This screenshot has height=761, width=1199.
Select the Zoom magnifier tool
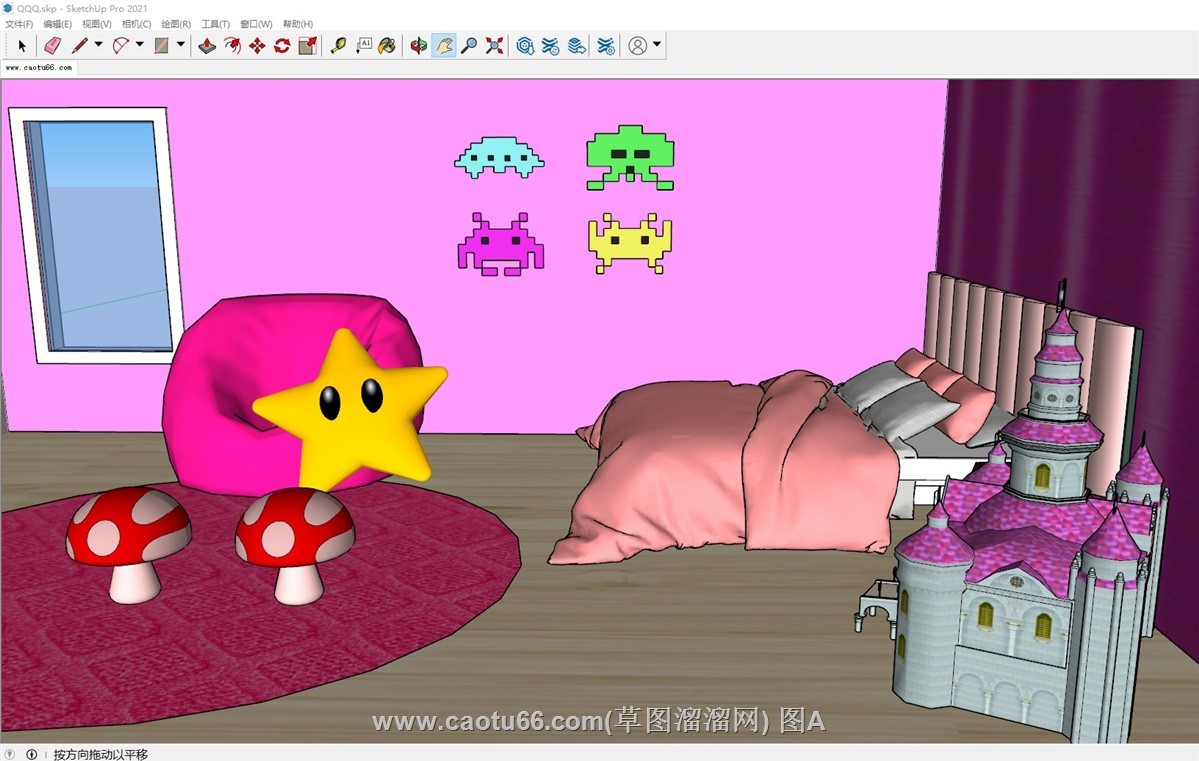click(469, 46)
